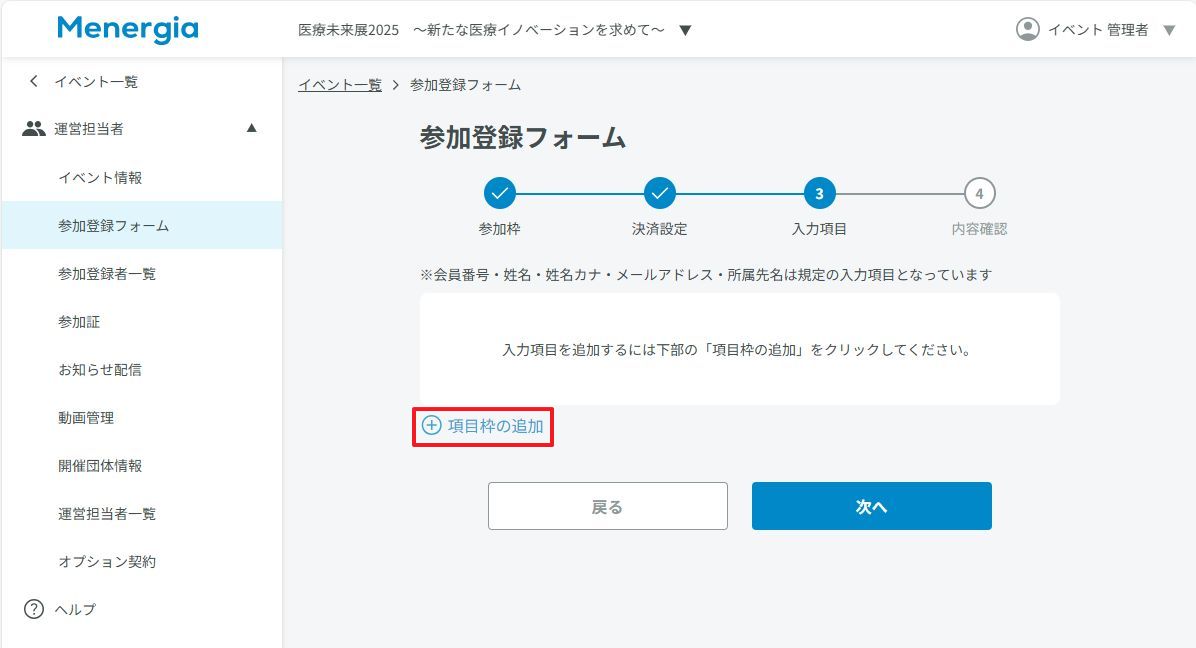
Task: Open the event selector dropdown arrow
Action: tap(685, 30)
